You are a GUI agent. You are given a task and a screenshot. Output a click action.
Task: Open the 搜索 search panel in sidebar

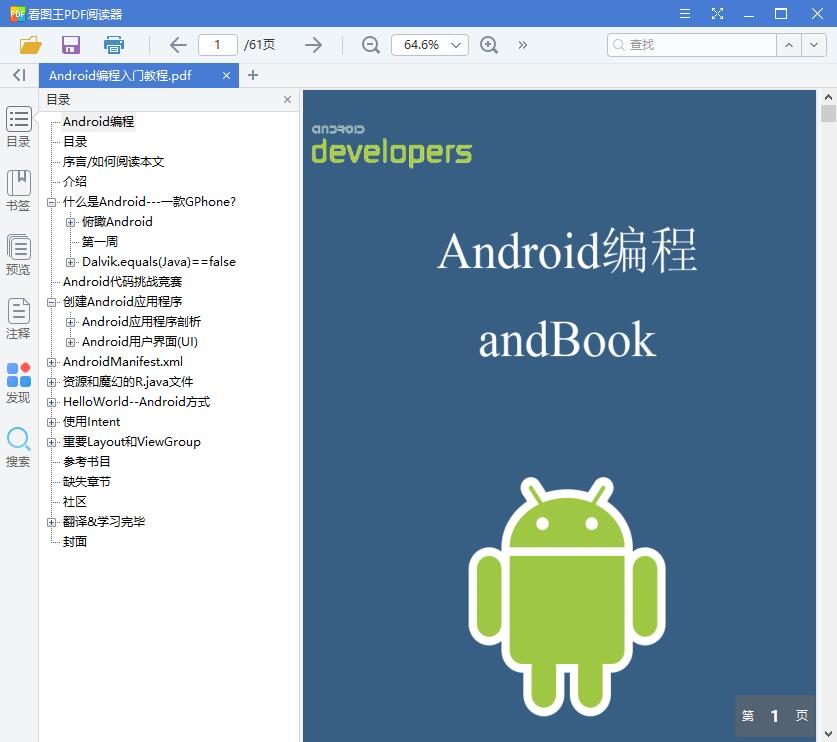click(18, 440)
